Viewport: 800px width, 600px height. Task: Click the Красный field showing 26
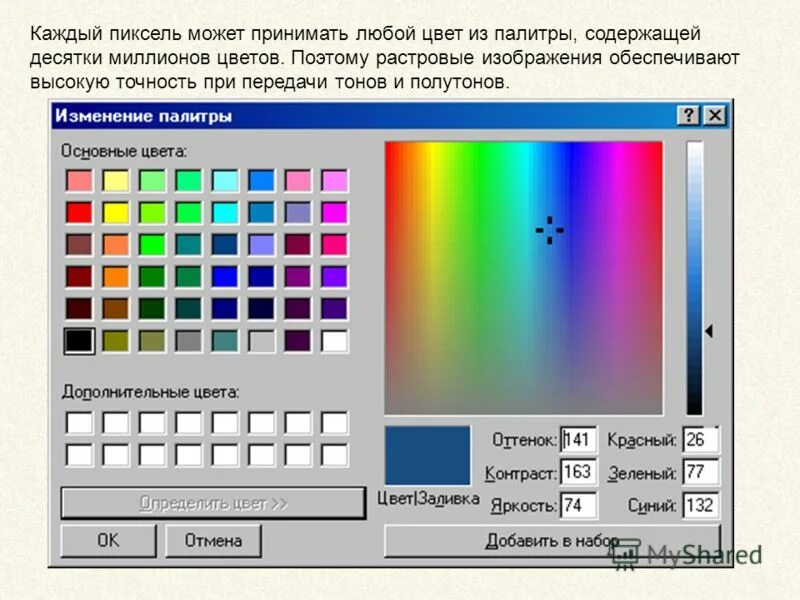click(x=701, y=439)
